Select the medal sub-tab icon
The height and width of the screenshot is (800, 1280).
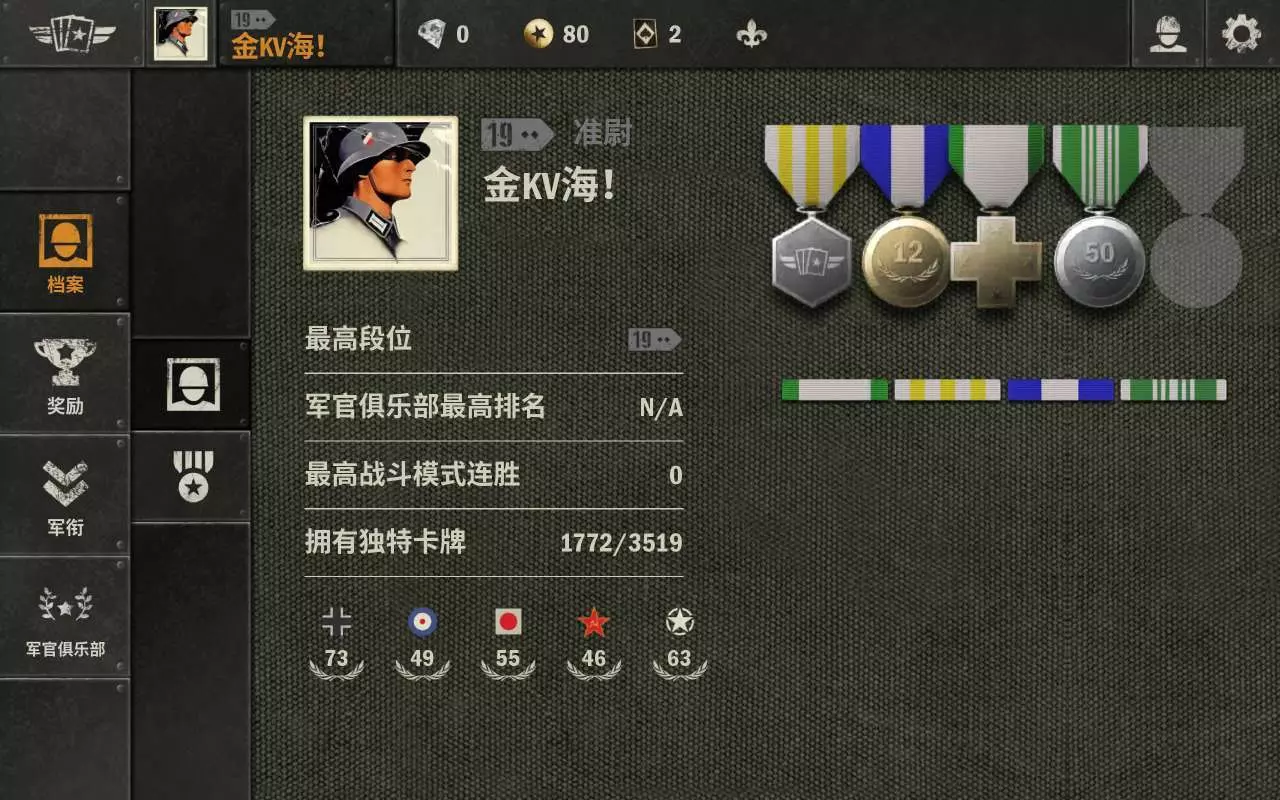click(x=192, y=476)
